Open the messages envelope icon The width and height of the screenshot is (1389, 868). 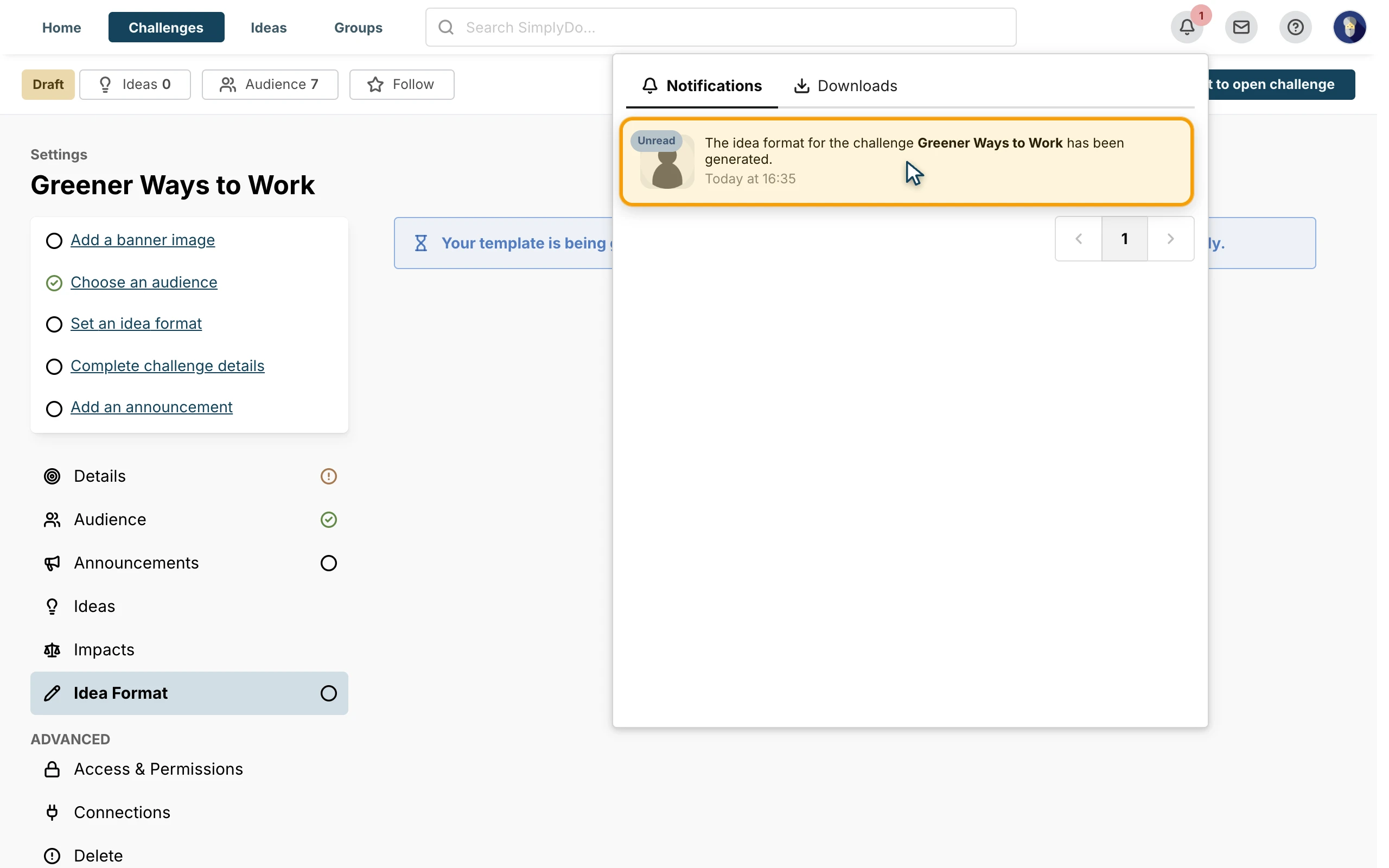(1241, 27)
